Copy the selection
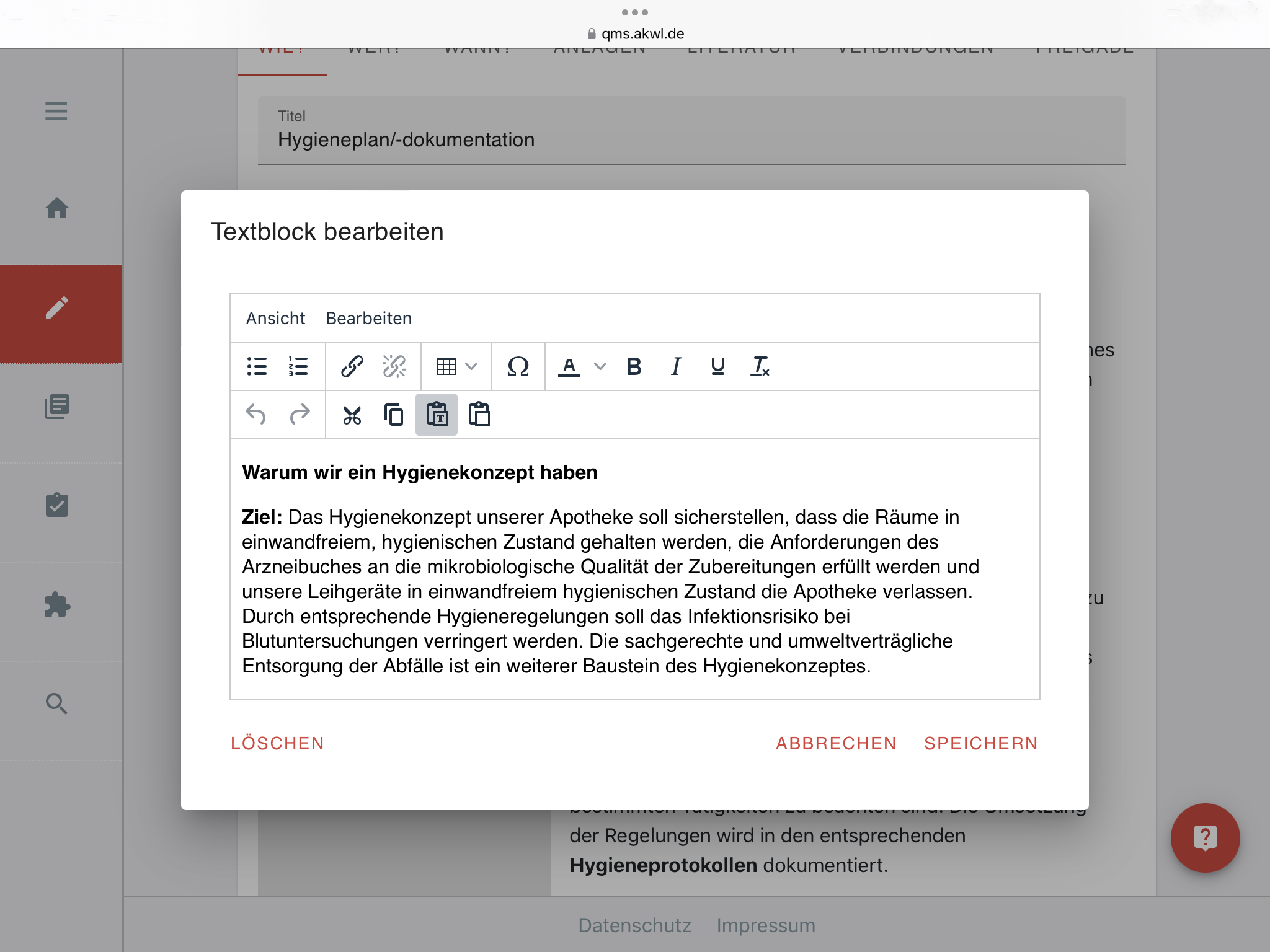The width and height of the screenshot is (1270, 952). click(394, 415)
